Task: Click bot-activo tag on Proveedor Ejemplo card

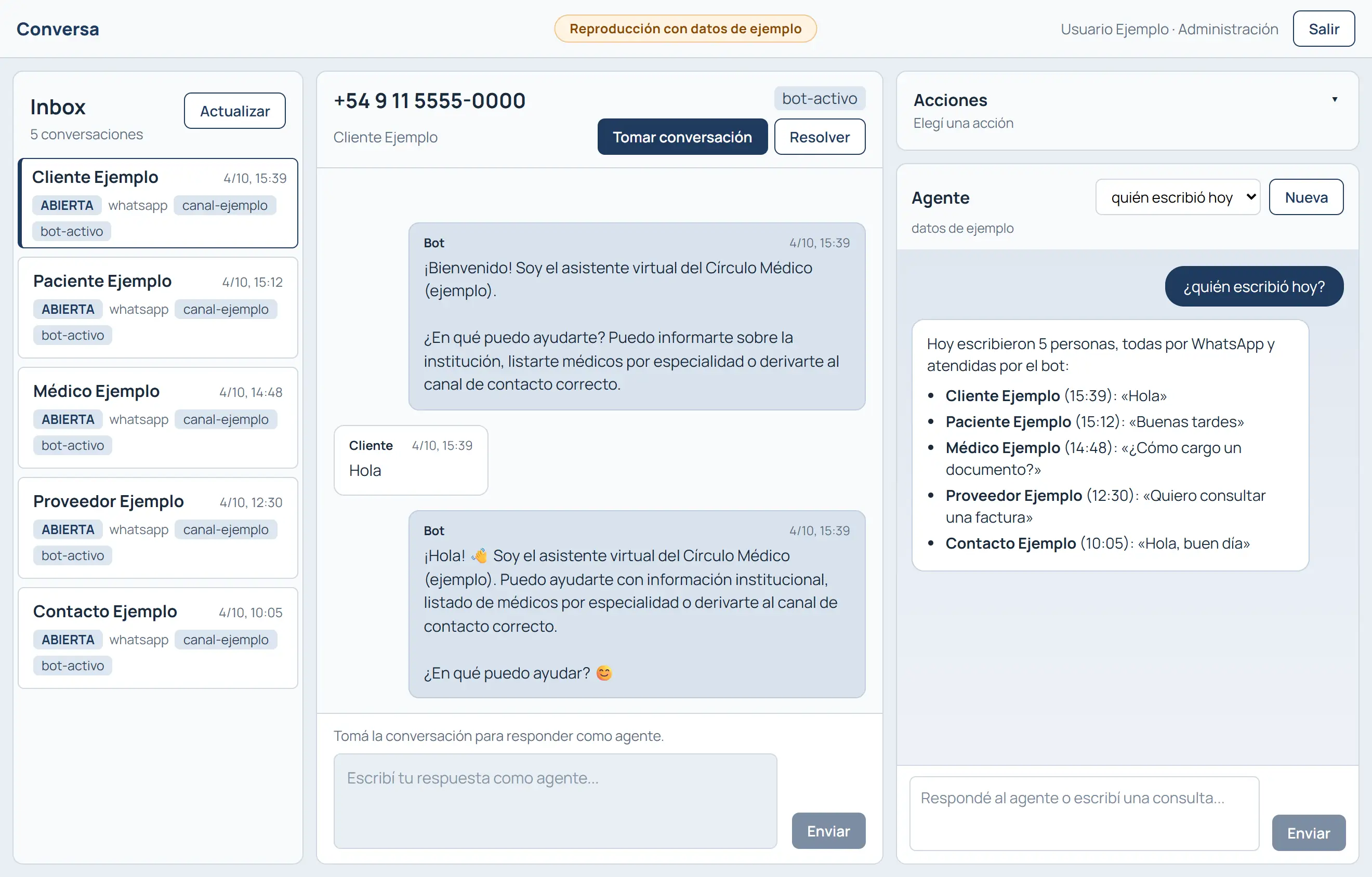Action: tap(72, 555)
